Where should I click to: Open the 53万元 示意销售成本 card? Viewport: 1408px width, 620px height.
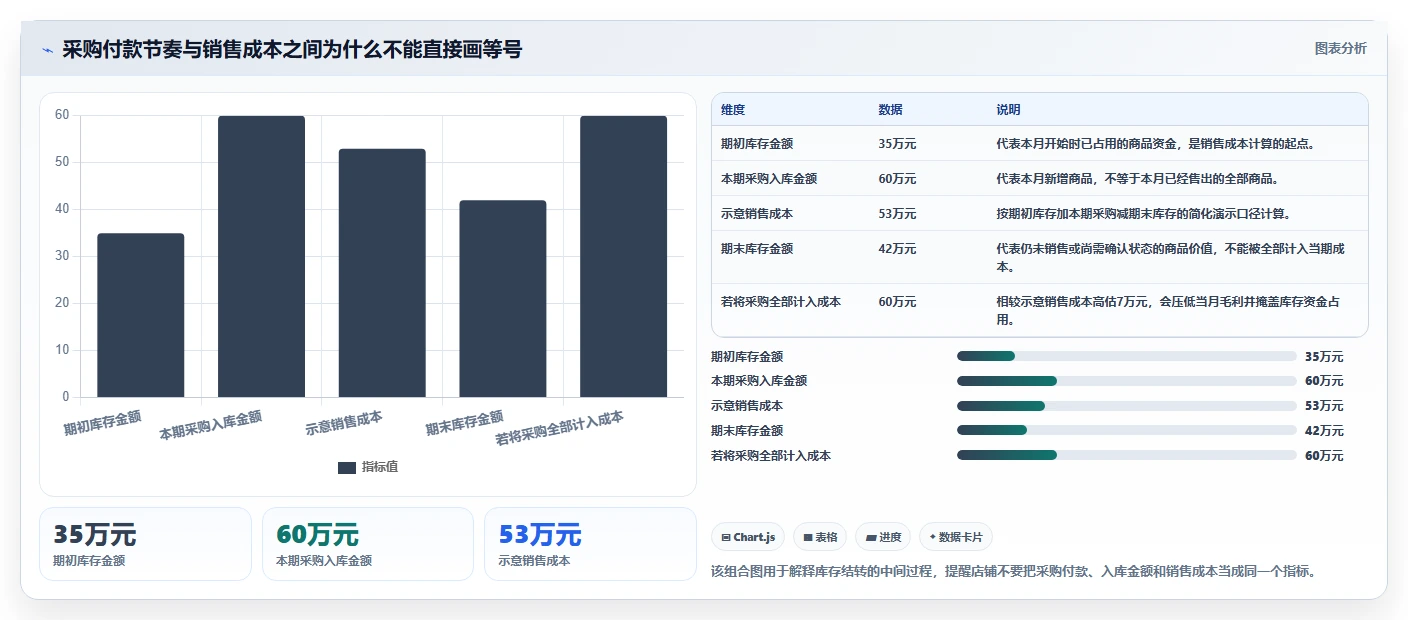pos(590,544)
